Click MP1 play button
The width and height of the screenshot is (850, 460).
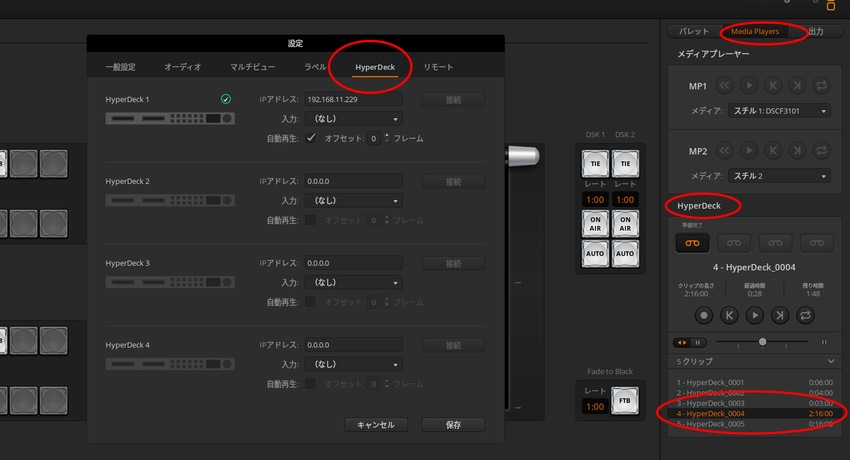[x=749, y=86]
